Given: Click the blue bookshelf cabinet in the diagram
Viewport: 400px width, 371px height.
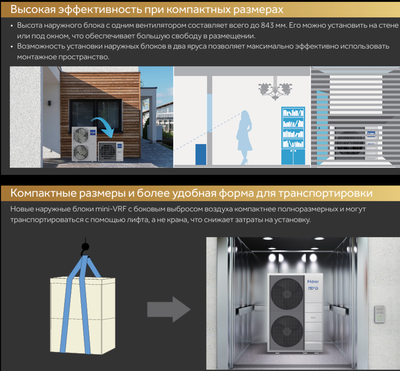Looking at the screenshot, I should tap(293, 135).
